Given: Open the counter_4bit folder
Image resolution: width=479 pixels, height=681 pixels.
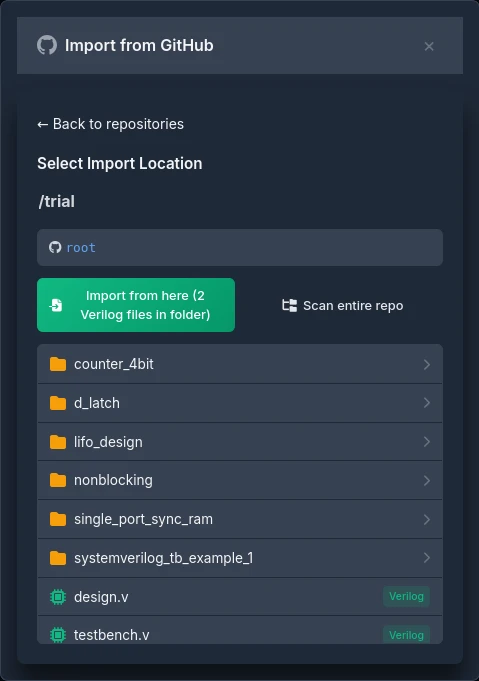Looking at the screenshot, I should [x=240, y=364].
